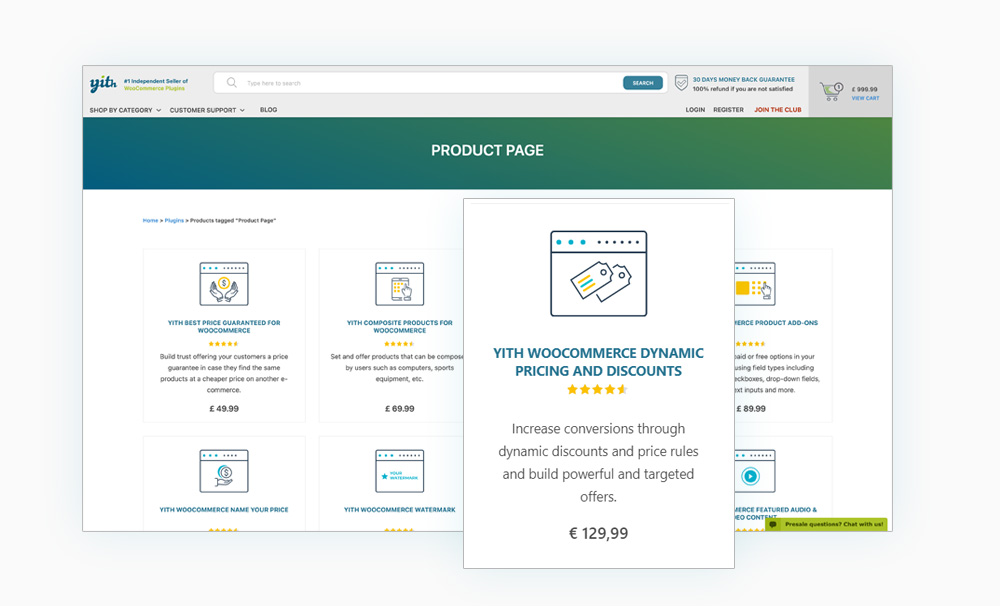Click the Watermark product icon
The width and height of the screenshot is (1000, 606).
tap(399, 471)
